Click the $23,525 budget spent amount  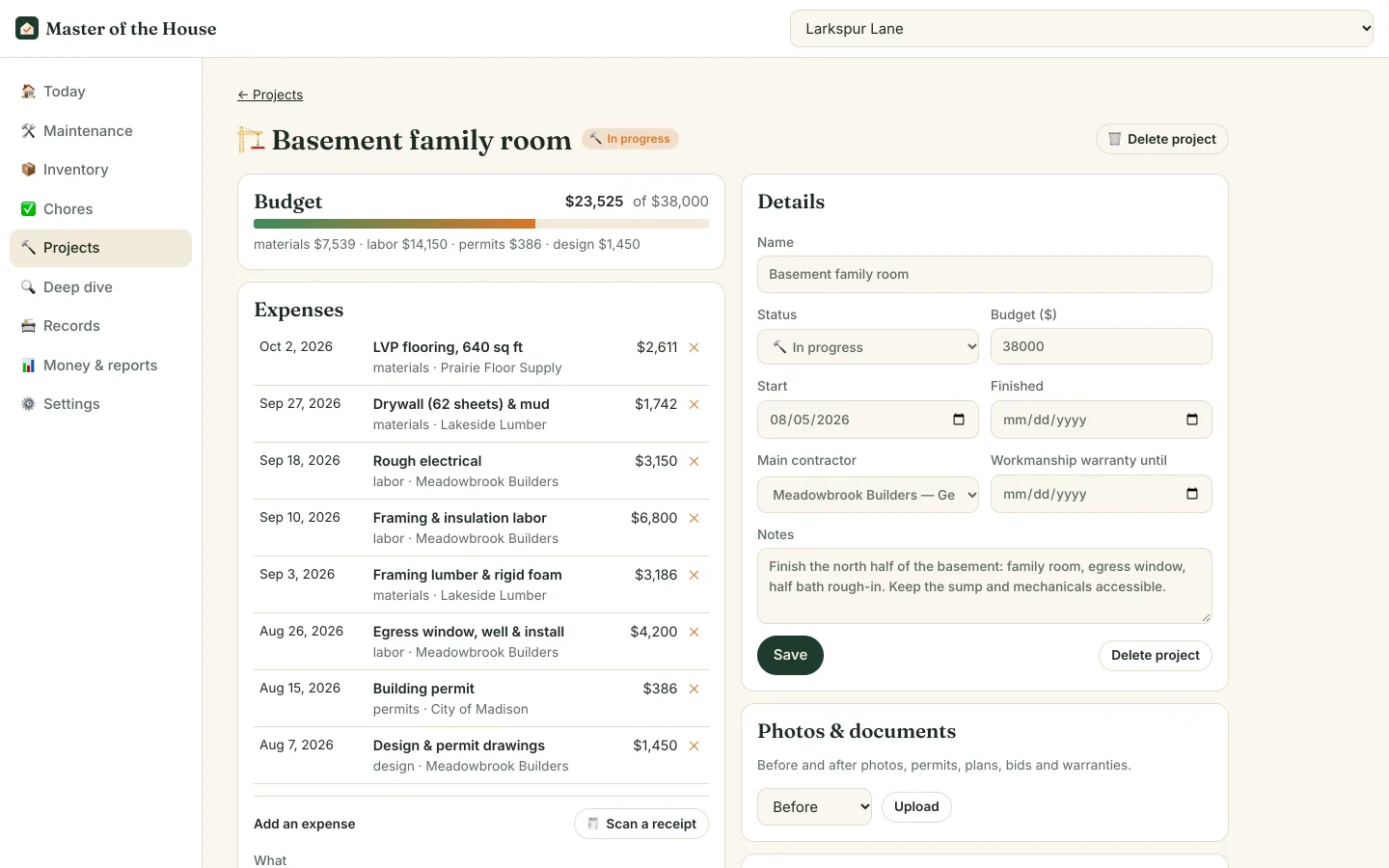(x=594, y=202)
